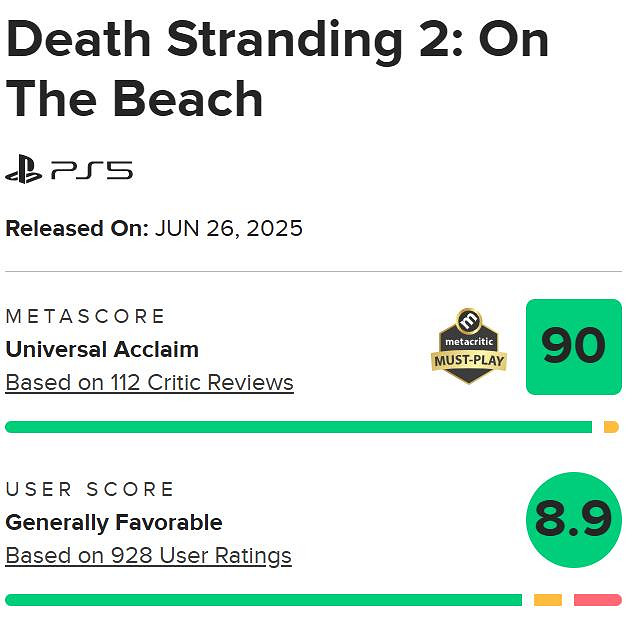Click the game title 'Death Stranding 2: On The Beach'
Image resolution: width=641 pixels, height=627 pixels.
pos(277,68)
